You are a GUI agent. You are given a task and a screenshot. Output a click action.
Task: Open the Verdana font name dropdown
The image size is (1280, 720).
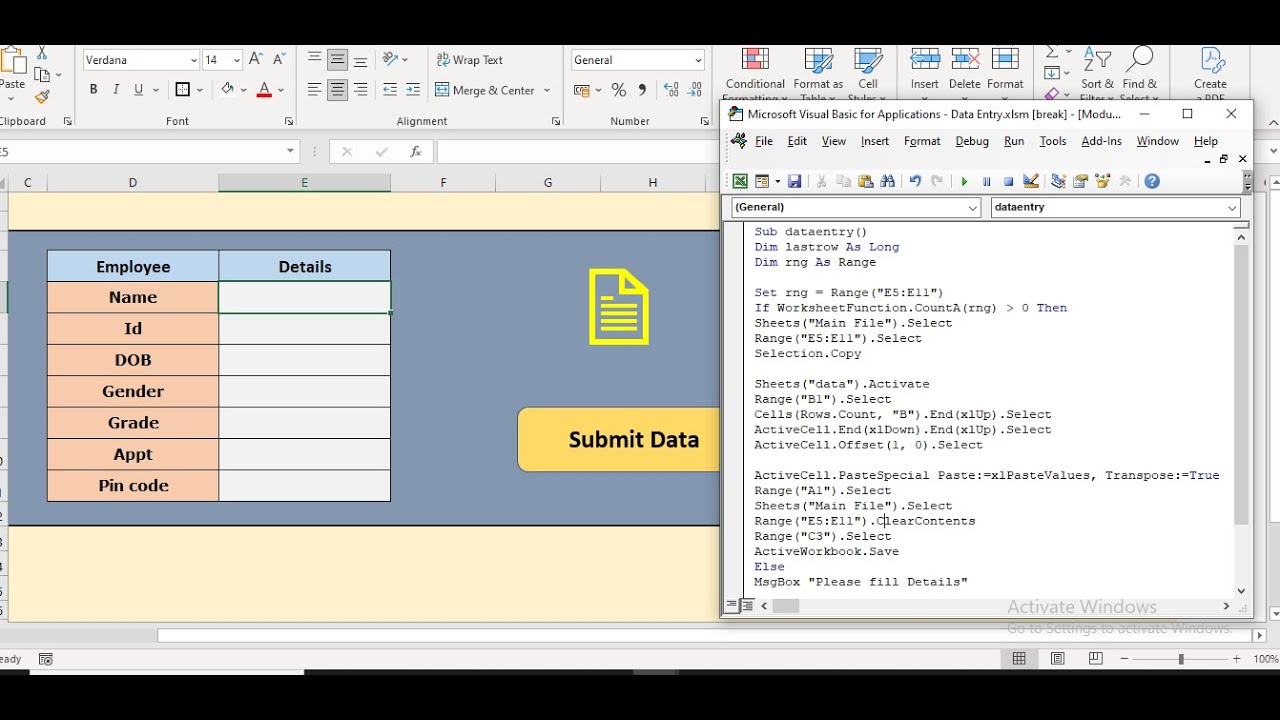(194, 61)
